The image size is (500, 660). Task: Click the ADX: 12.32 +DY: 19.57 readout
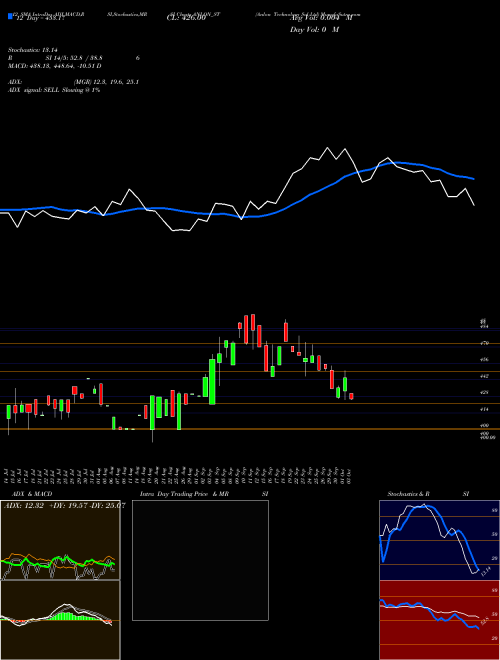pyautogui.click(x=64, y=506)
